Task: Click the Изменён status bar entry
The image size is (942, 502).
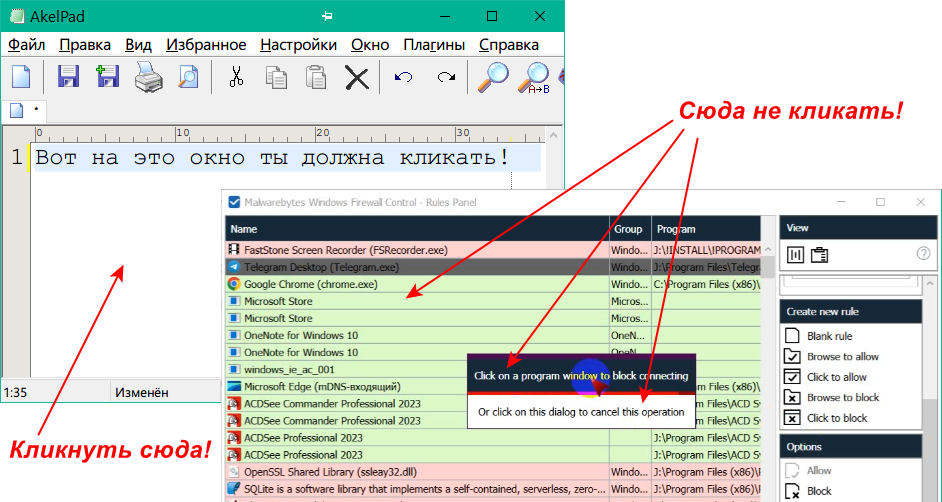Action: (x=142, y=392)
